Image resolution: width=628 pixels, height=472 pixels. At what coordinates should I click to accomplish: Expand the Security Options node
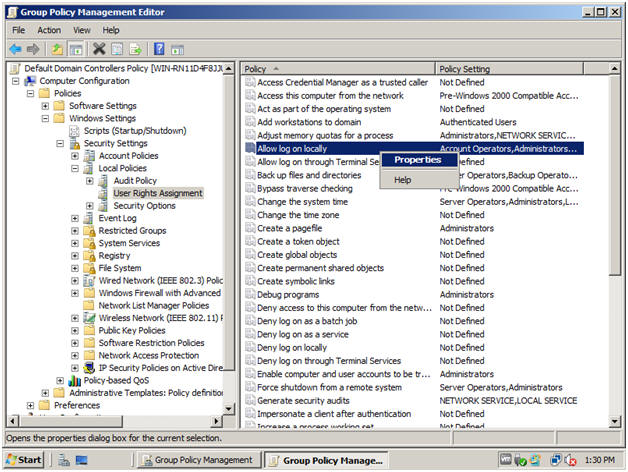[90, 206]
